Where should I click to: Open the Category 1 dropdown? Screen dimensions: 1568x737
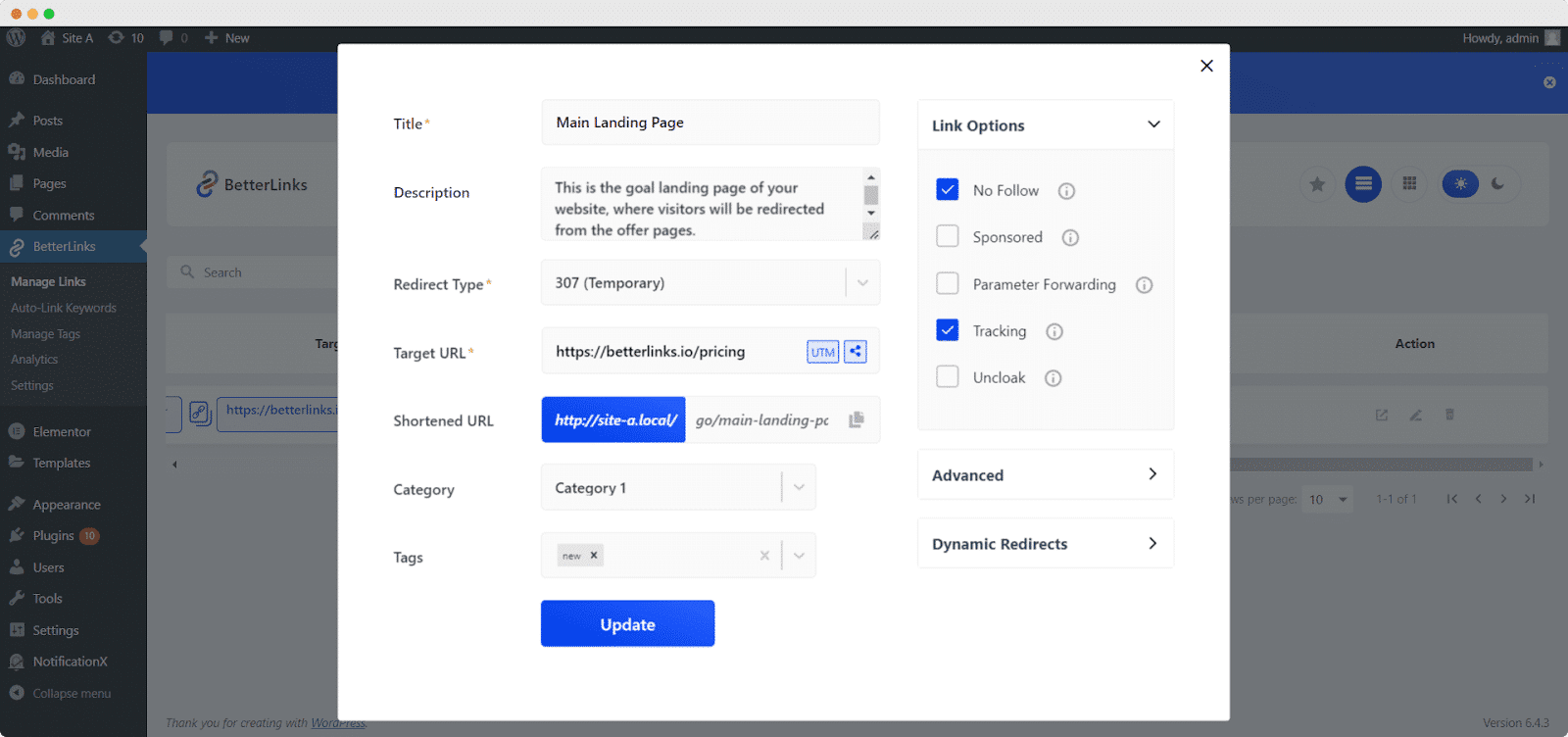coord(799,488)
